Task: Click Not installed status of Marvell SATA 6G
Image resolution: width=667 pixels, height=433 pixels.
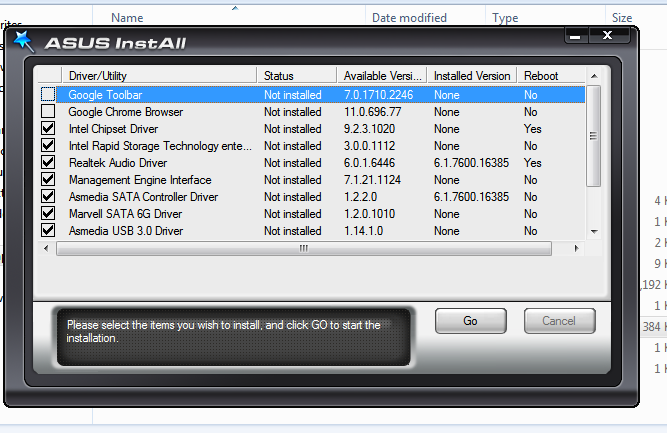Action: tap(293, 214)
